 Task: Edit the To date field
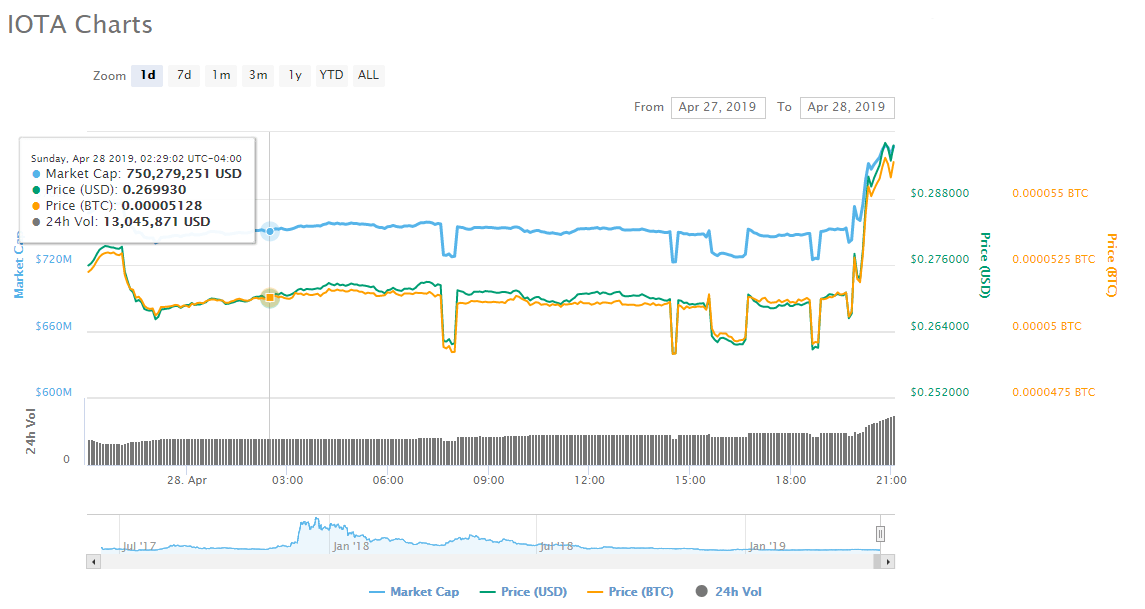[847, 107]
